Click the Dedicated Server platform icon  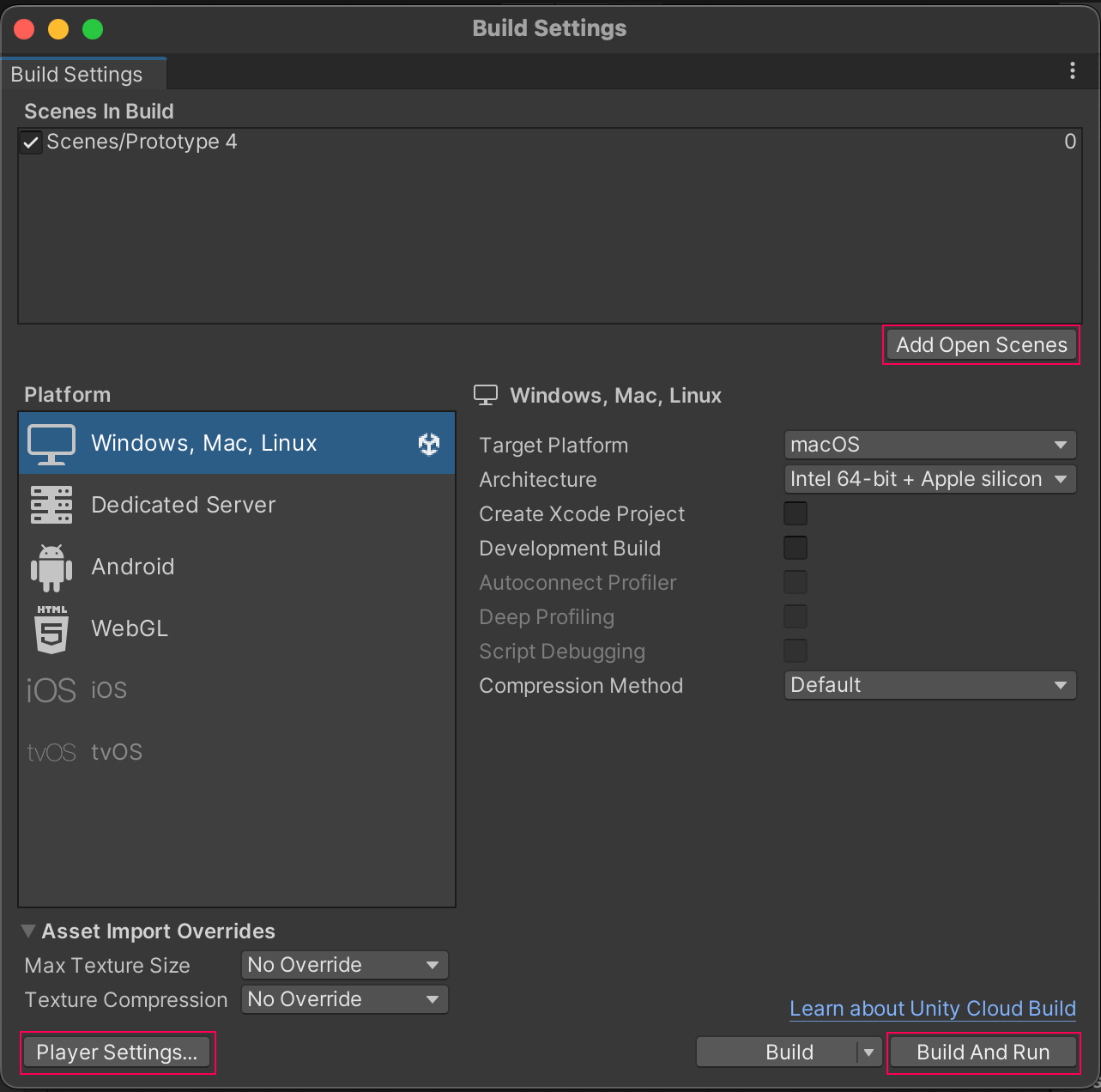51,505
